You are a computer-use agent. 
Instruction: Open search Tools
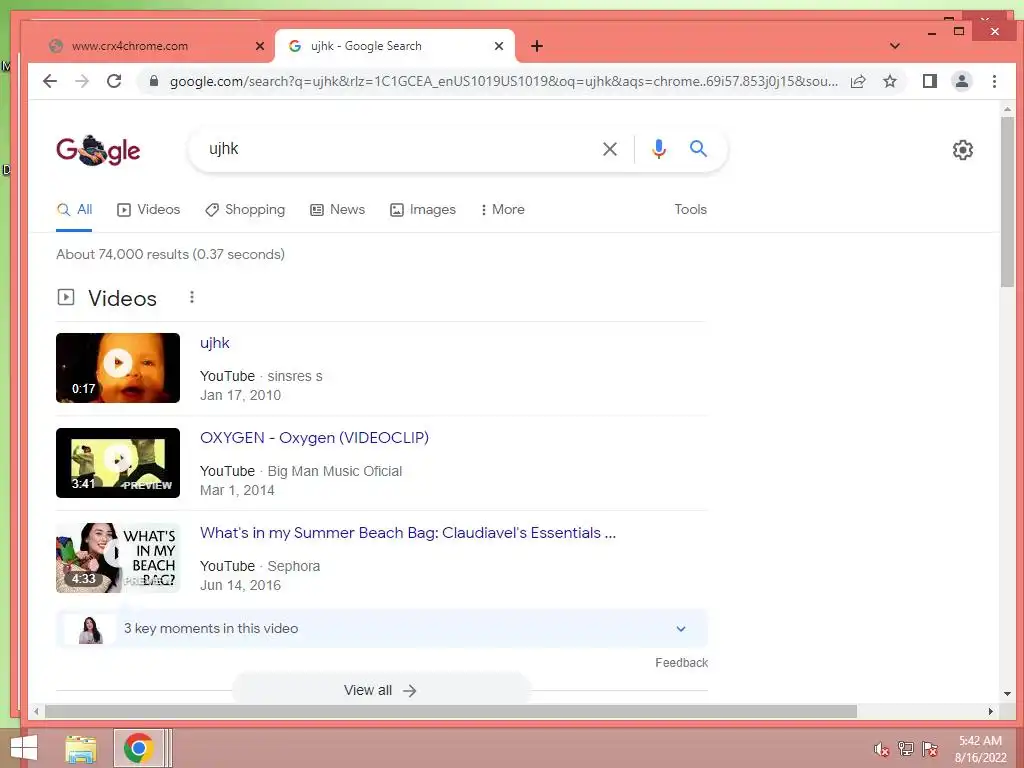click(690, 210)
